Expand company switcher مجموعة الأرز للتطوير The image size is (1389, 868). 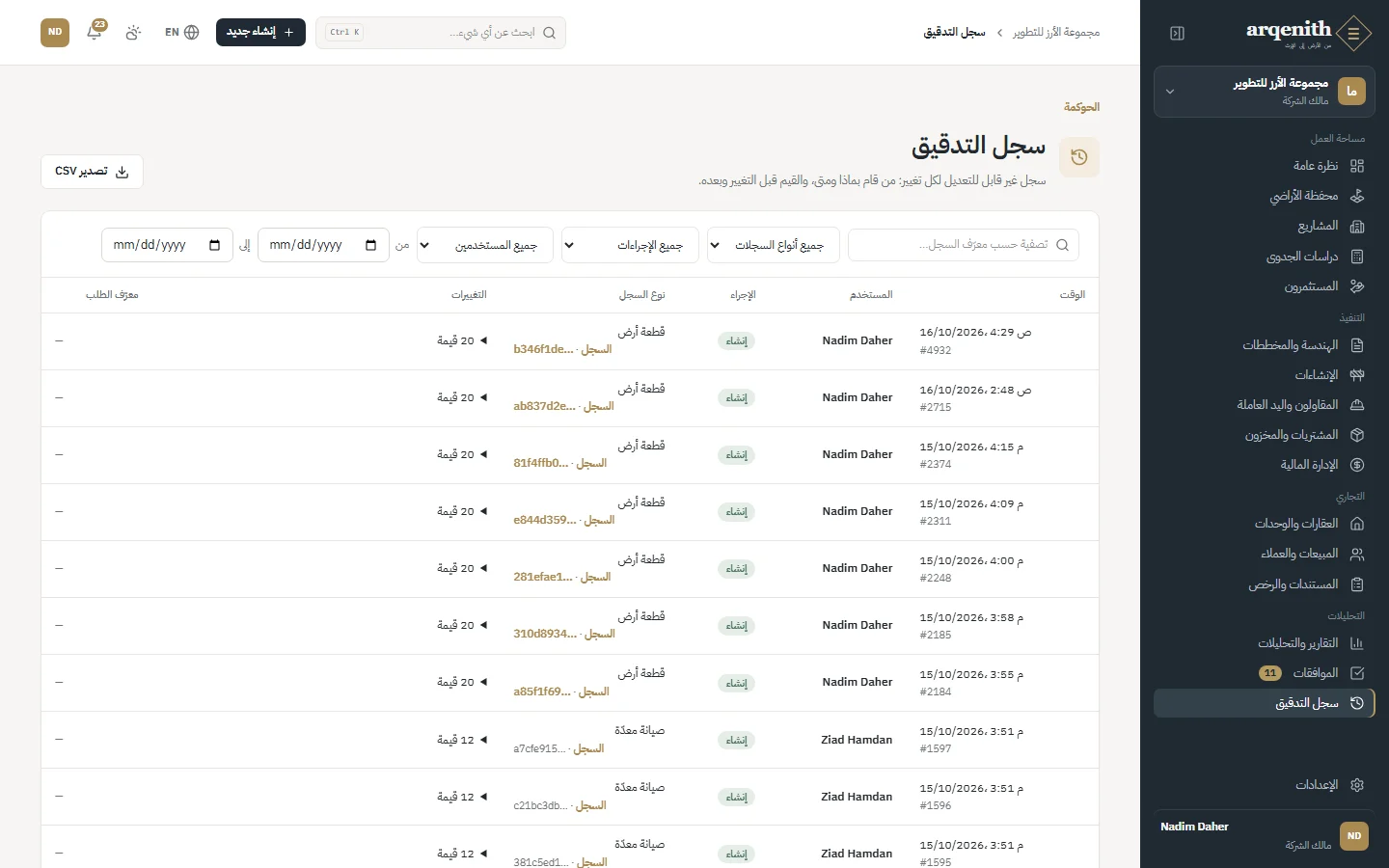[x=1265, y=92]
